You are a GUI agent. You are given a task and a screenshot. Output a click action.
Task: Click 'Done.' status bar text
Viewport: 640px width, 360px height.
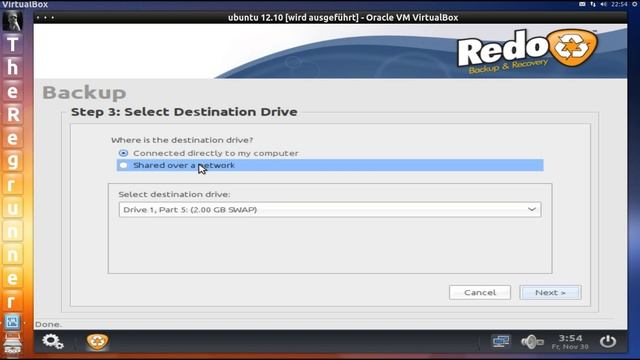(x=48, y=324)
